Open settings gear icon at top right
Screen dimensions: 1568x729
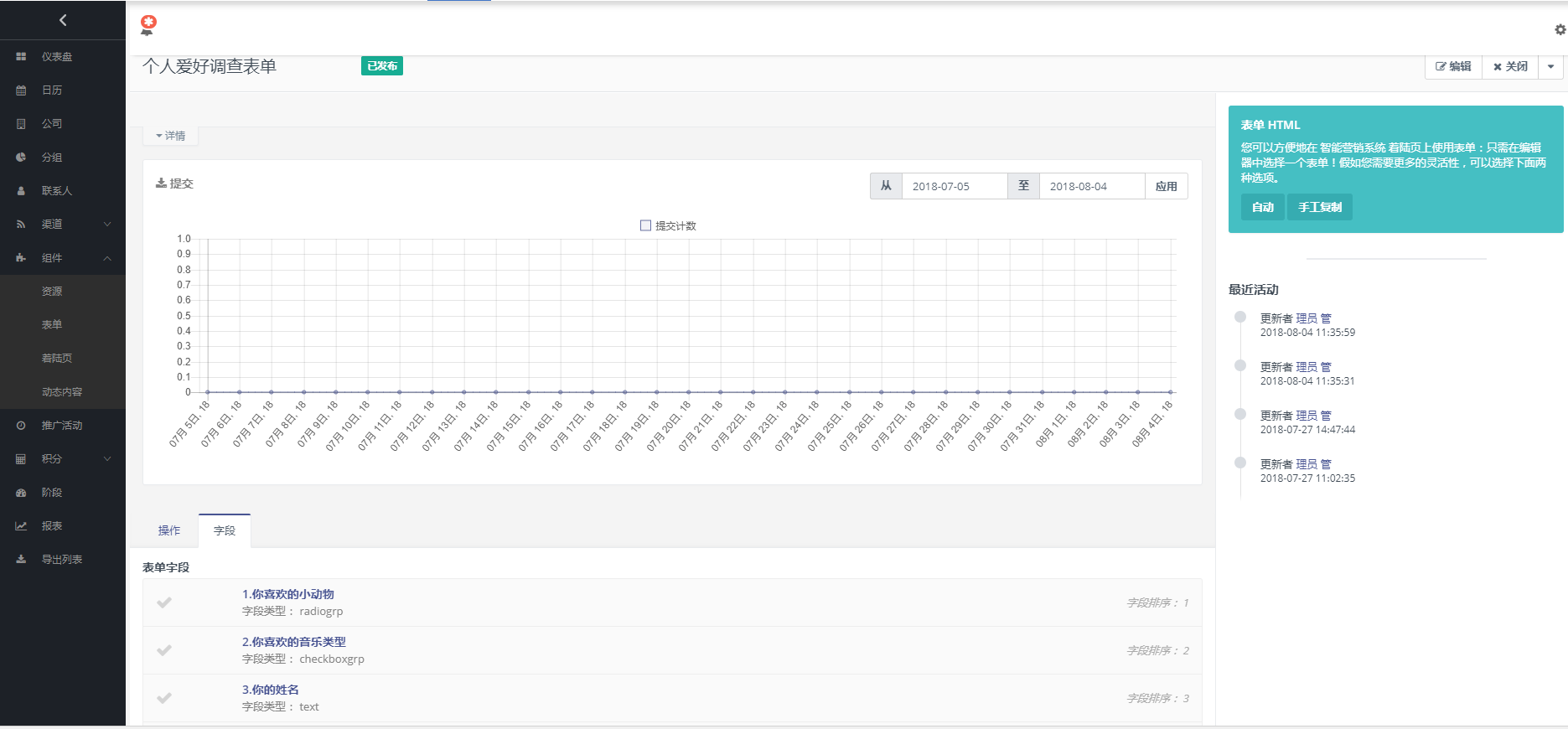1560,29
